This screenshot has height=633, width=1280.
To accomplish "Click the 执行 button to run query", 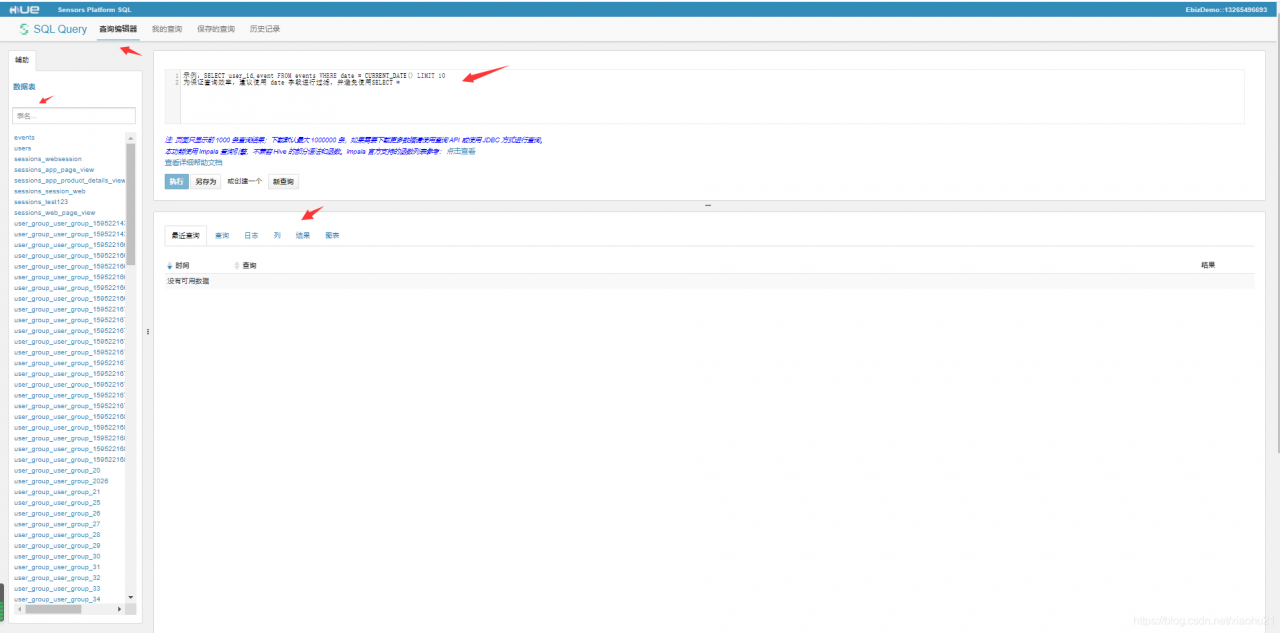I will pyautogui.click(x=176, y=181).
